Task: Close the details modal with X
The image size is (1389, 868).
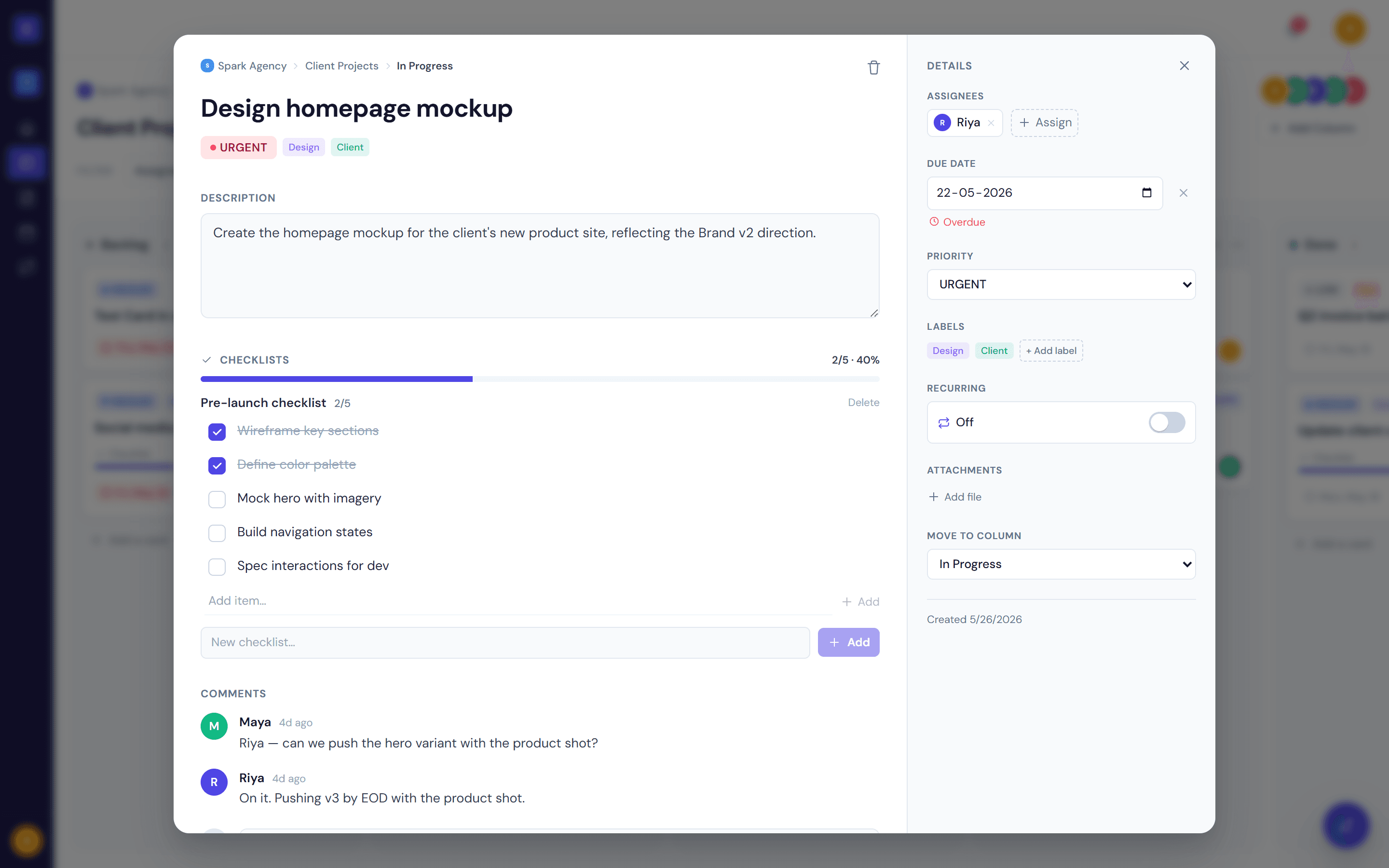Action: coord(1184,66)
